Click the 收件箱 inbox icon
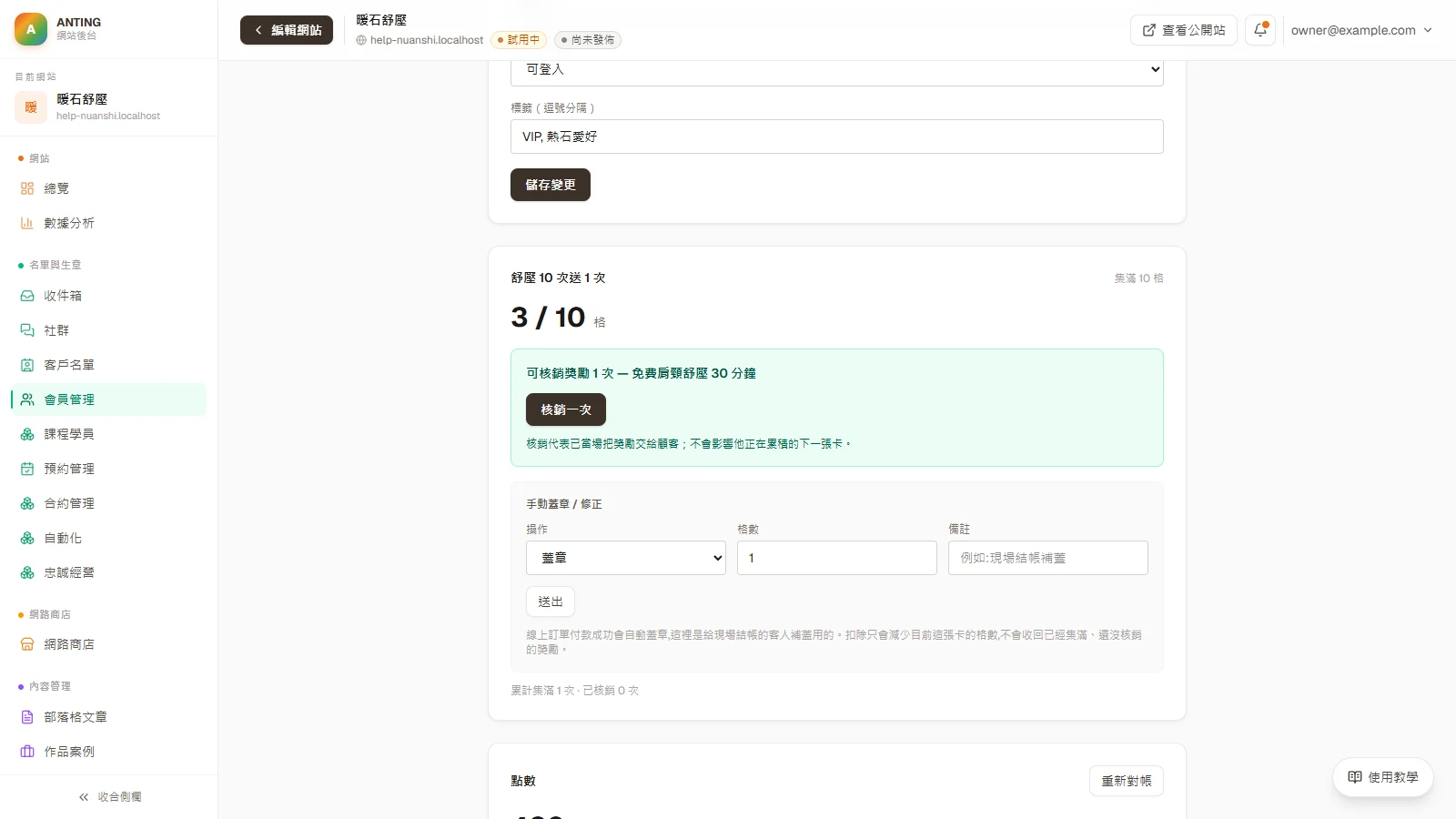The image size is (1456, 819). tap(27, 296)
